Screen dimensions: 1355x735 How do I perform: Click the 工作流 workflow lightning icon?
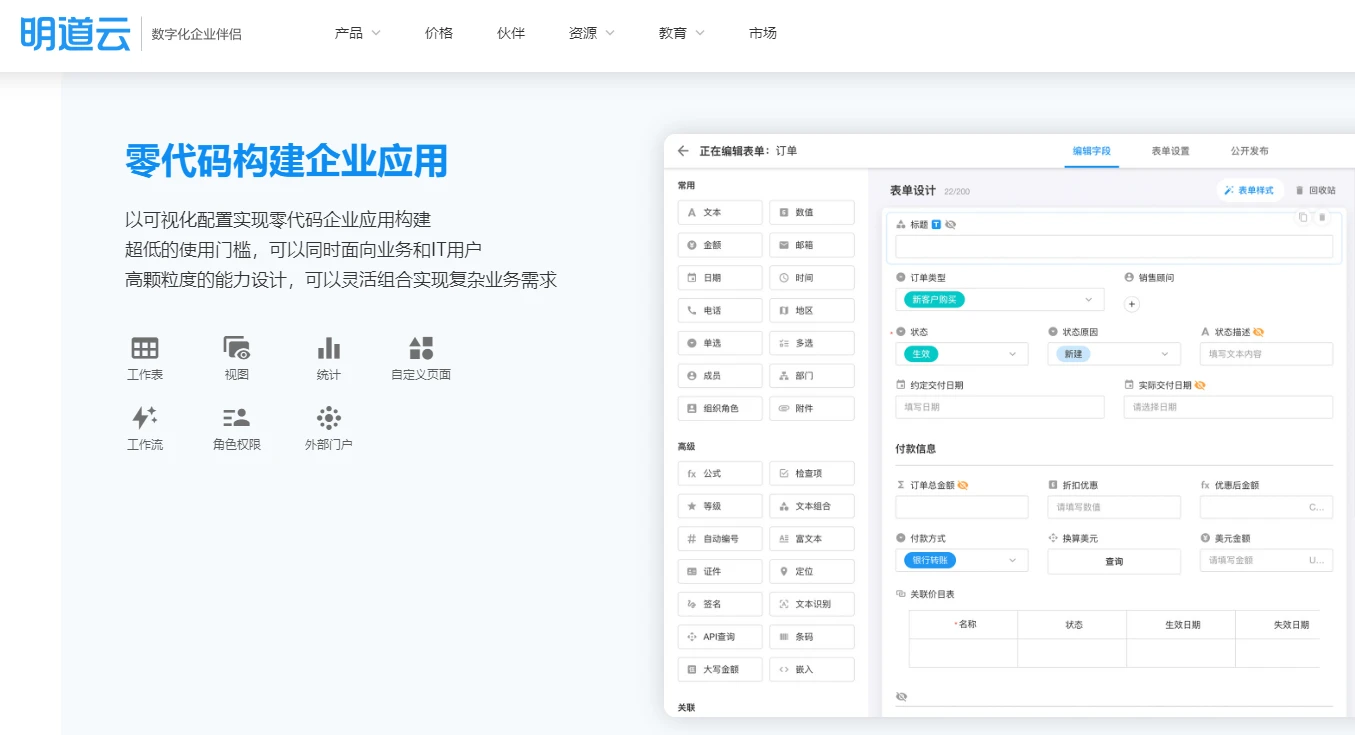point(145,418)
